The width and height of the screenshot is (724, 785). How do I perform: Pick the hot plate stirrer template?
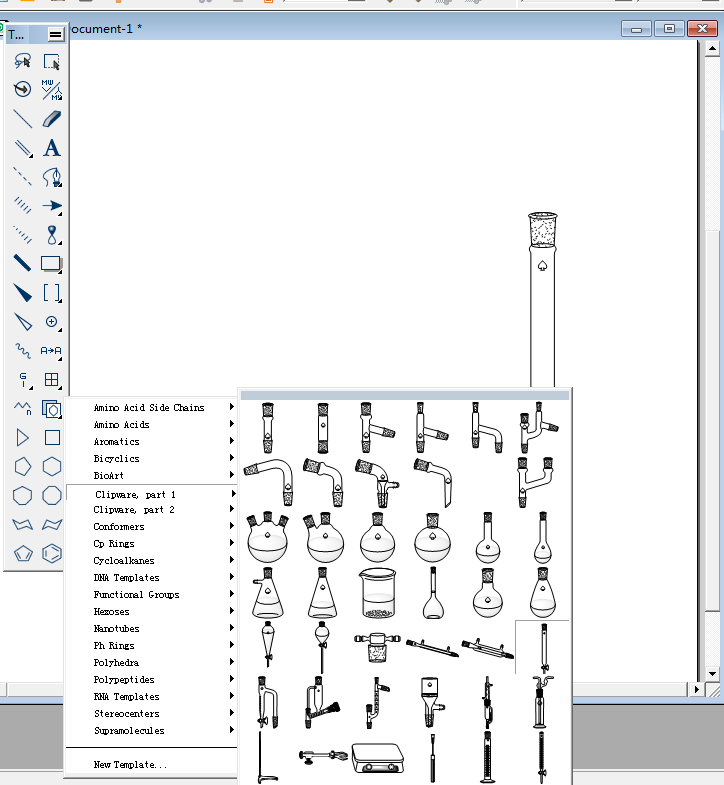click(378, 758)
